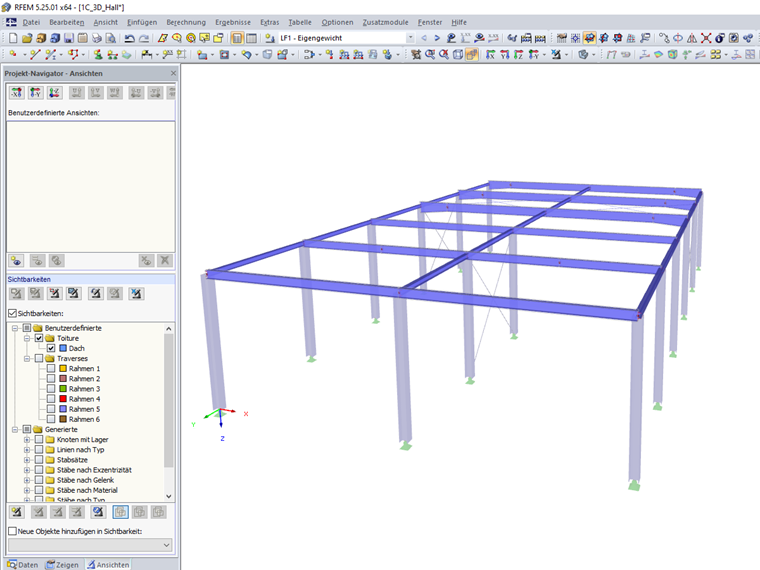Click the view in Z direction toolbar icon
The width and height of the screenshot is (760, 570).
pos(519,54)
